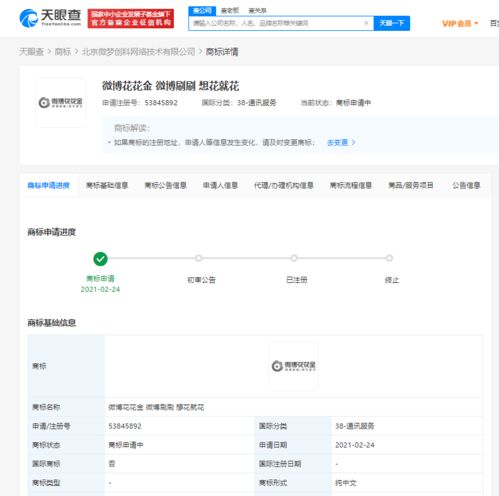The width and height of the screenshot is (499, 496).
Task: Click the trademark image in the 商标 row
Action: (x=293, y=366)
